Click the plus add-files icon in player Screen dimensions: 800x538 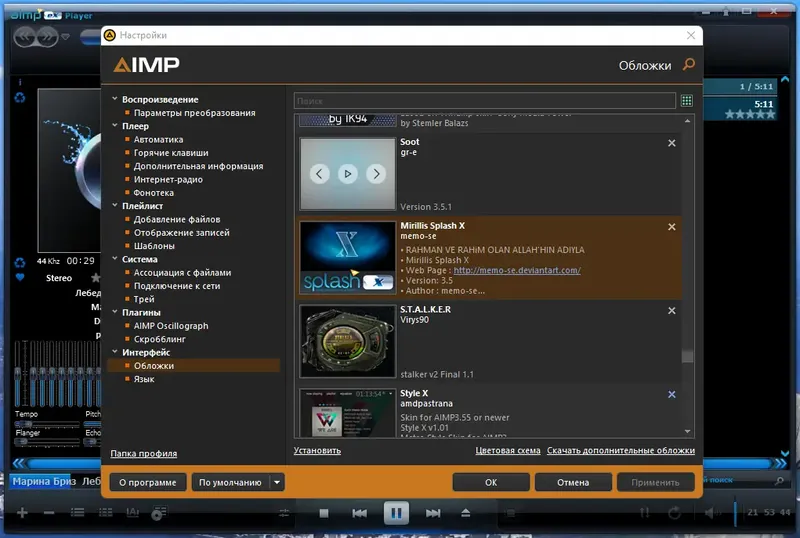22,512
